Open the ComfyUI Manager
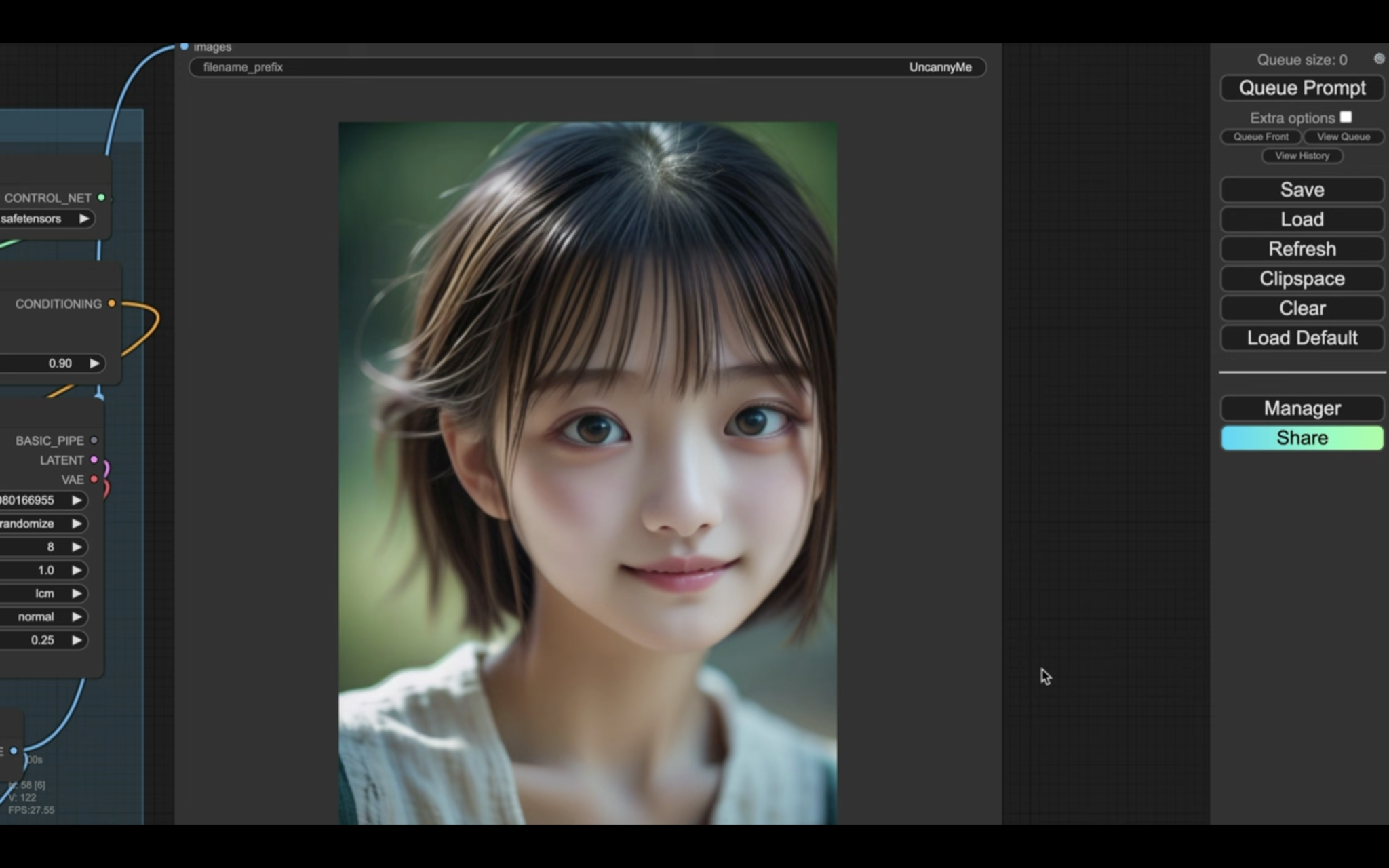 pyautogui.click(x=1301, y=408)
